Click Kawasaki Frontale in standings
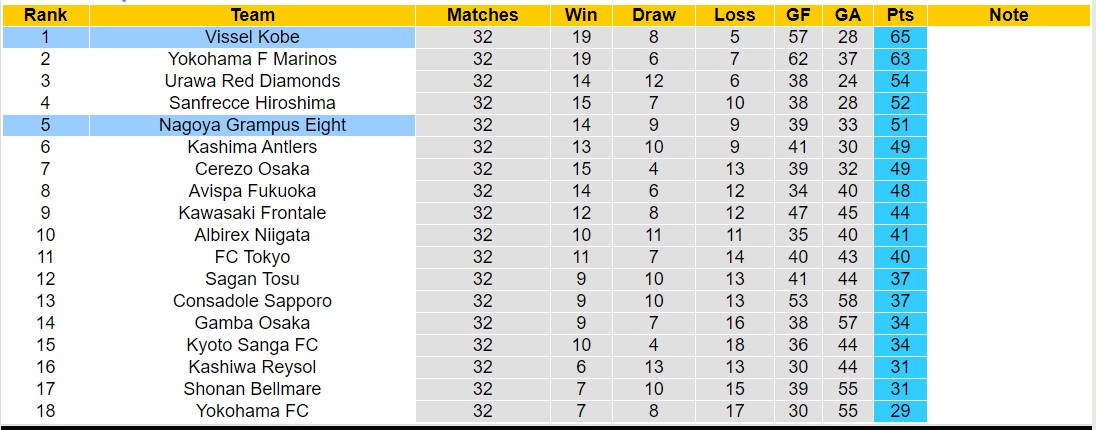The image size is (1096, 430). point(252,213)
